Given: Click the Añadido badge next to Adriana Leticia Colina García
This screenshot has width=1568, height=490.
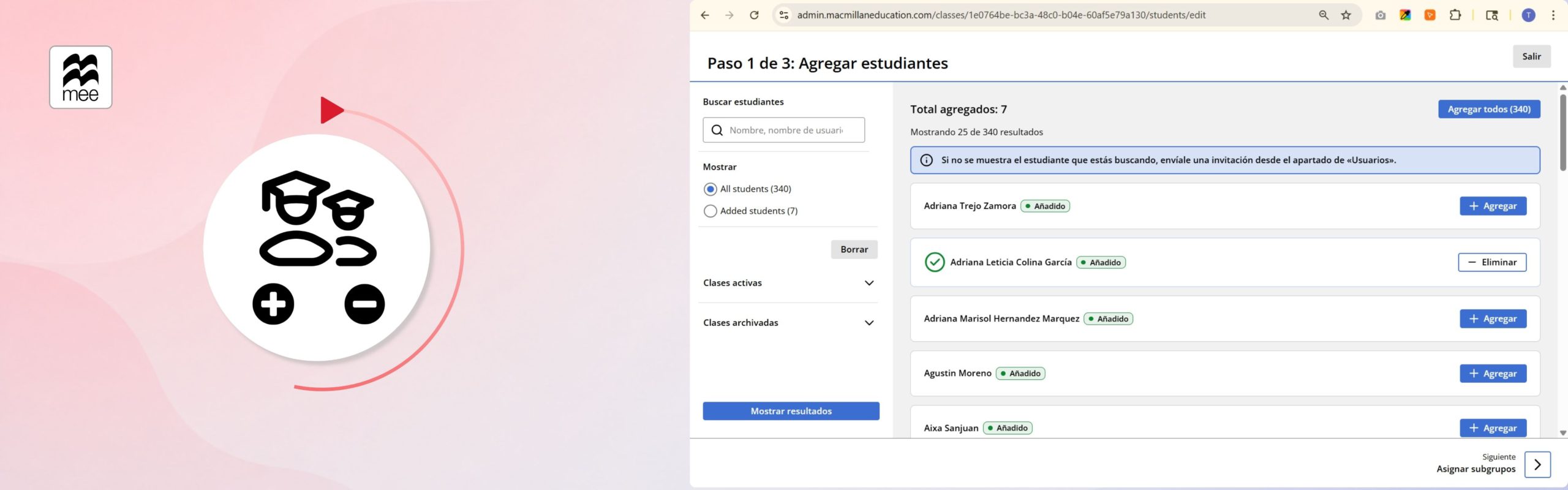Looking at the screenshot, I should coord(1101,263).
